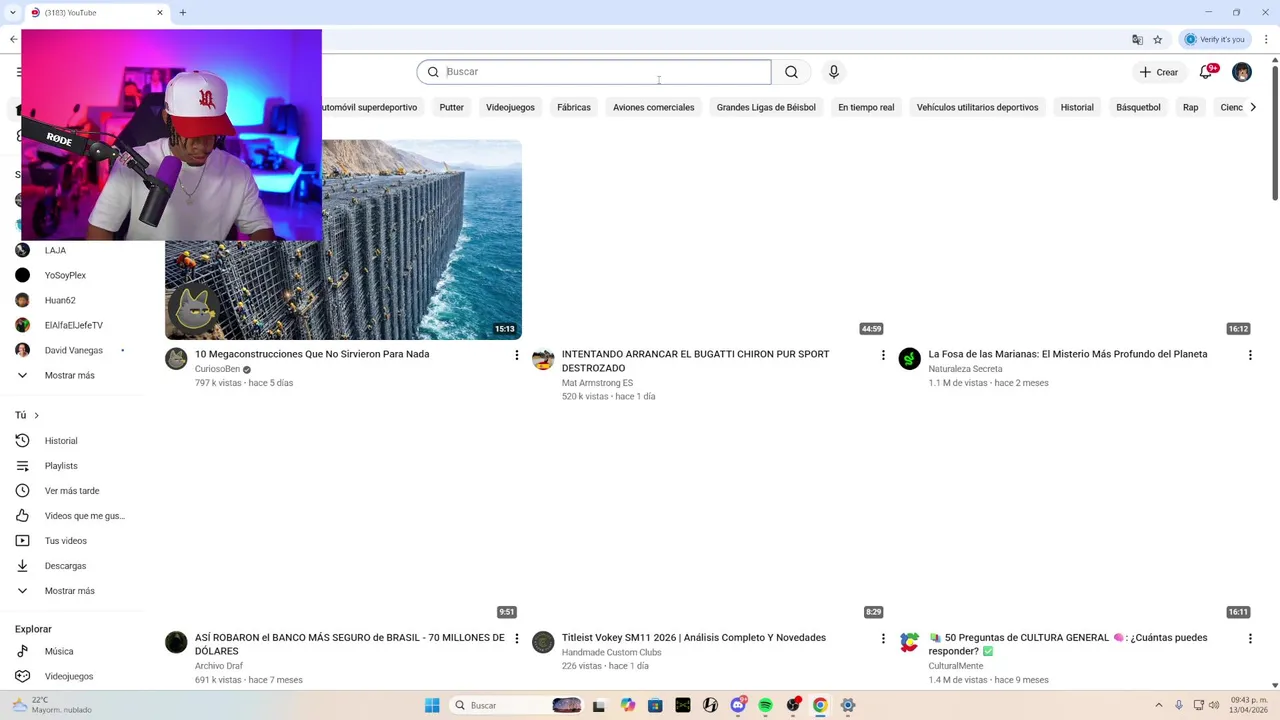Select the Rap filter chip
Screen dimensions: 1280x720
tap(1190, 107)
